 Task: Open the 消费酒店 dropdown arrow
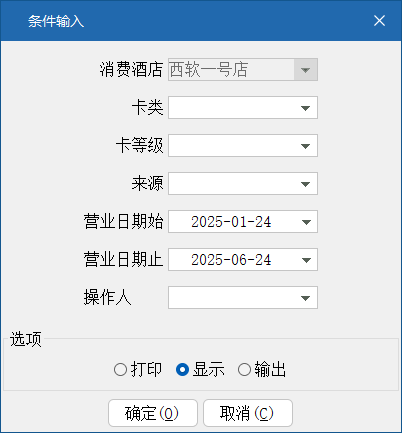coord(305,70)
